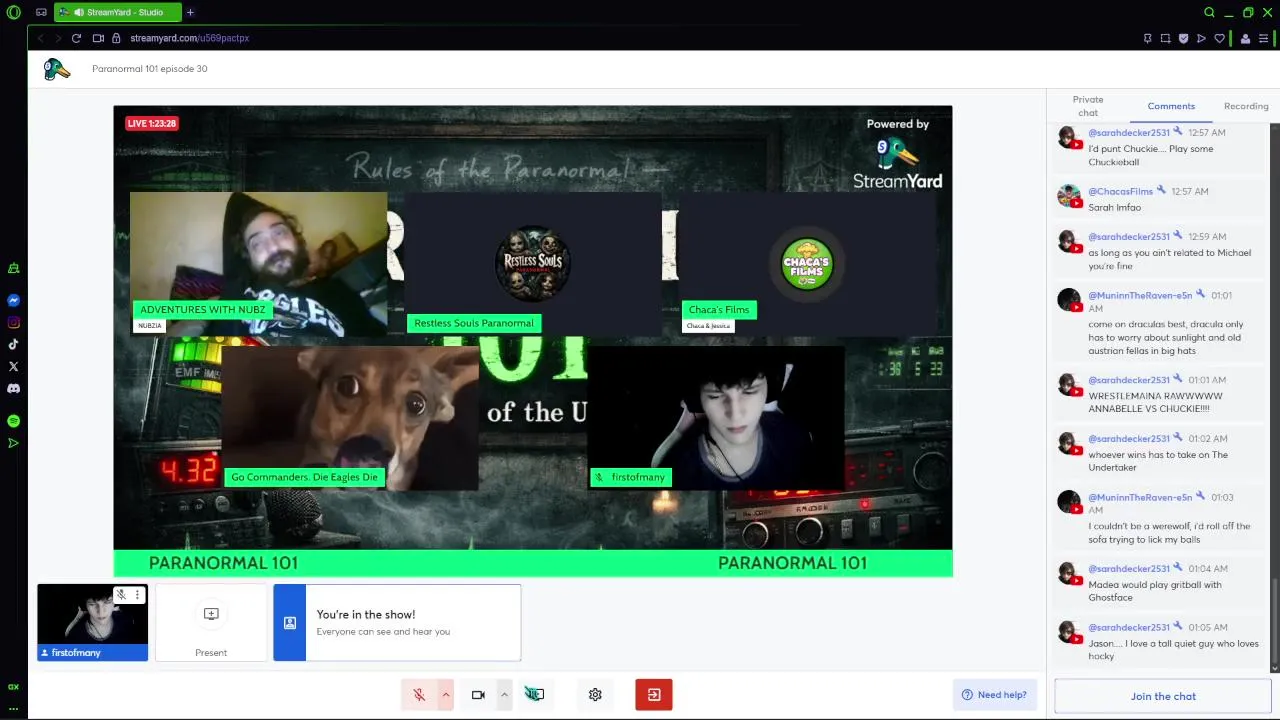Click the pinboard pin icon in toolbar
Image resolution: width=1280 pixels, height=720 pixels.
click(1147, 38)
